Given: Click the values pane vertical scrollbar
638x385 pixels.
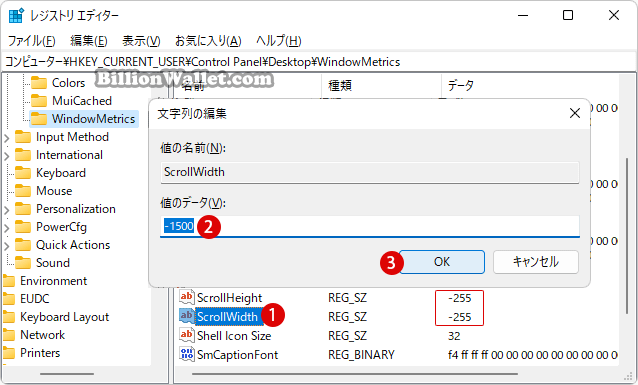Looking at the screenshot, I should tap(627, 236).
